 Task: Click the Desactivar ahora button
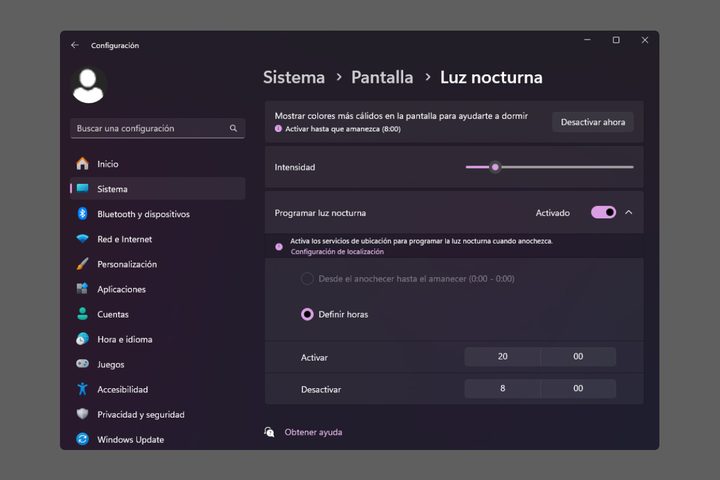[x=593, y=122]
